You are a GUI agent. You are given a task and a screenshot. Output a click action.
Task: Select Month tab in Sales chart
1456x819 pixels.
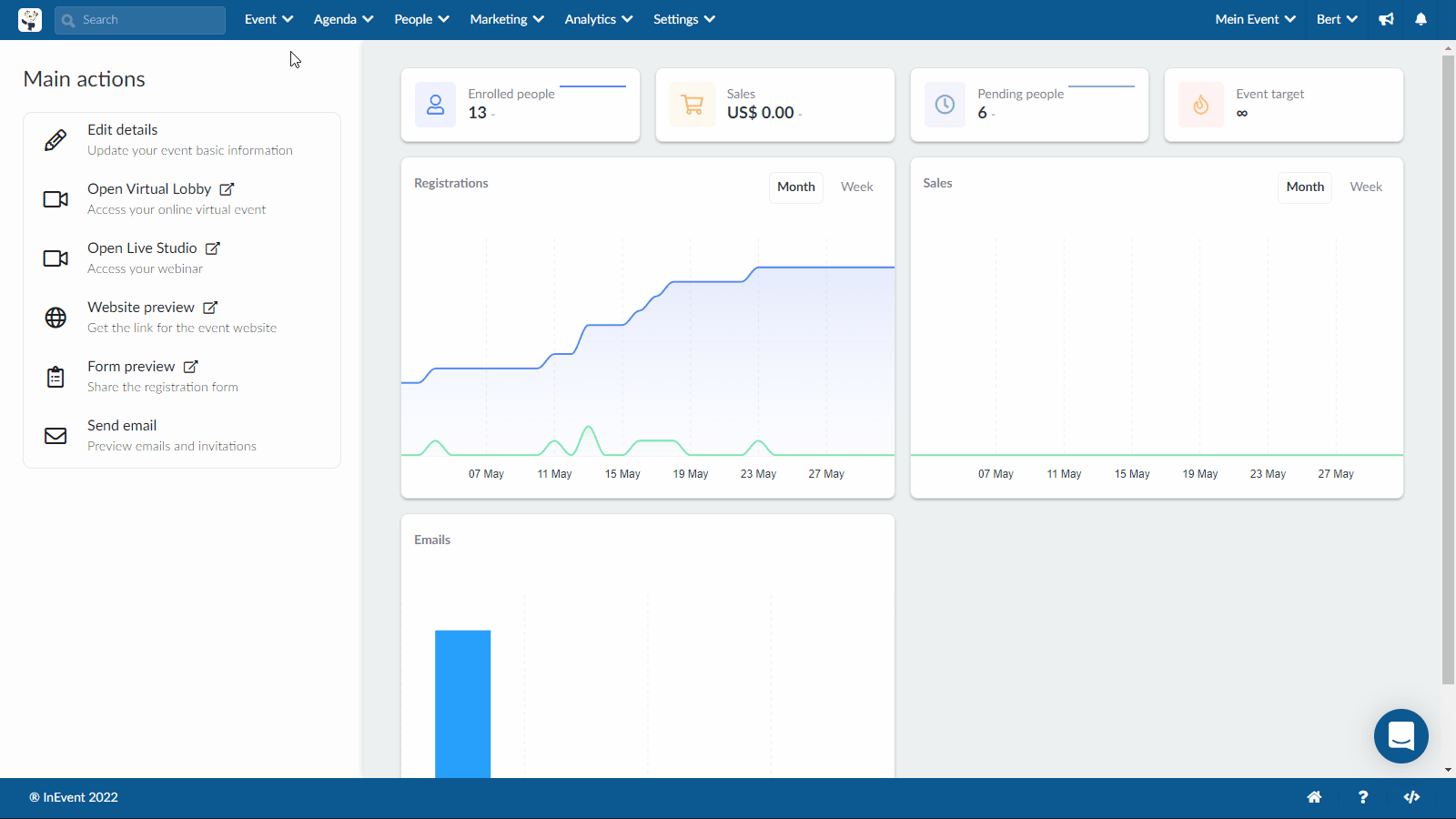tap(1305, 187)
